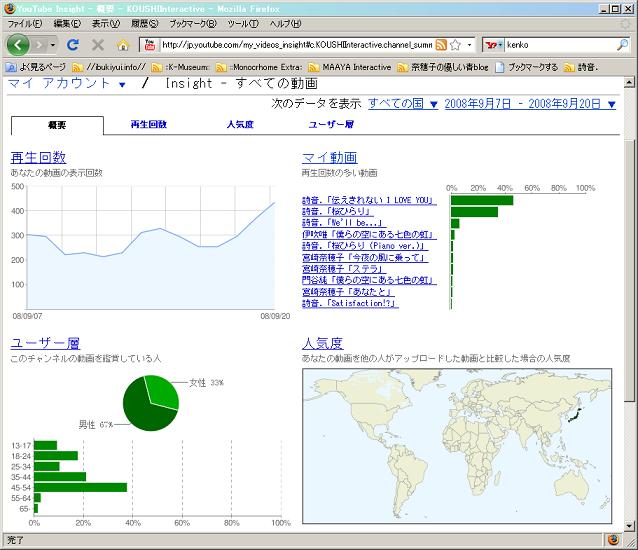Reload the page with the refresh icon
Screen dimensions: 638x550
click(73, 45)
